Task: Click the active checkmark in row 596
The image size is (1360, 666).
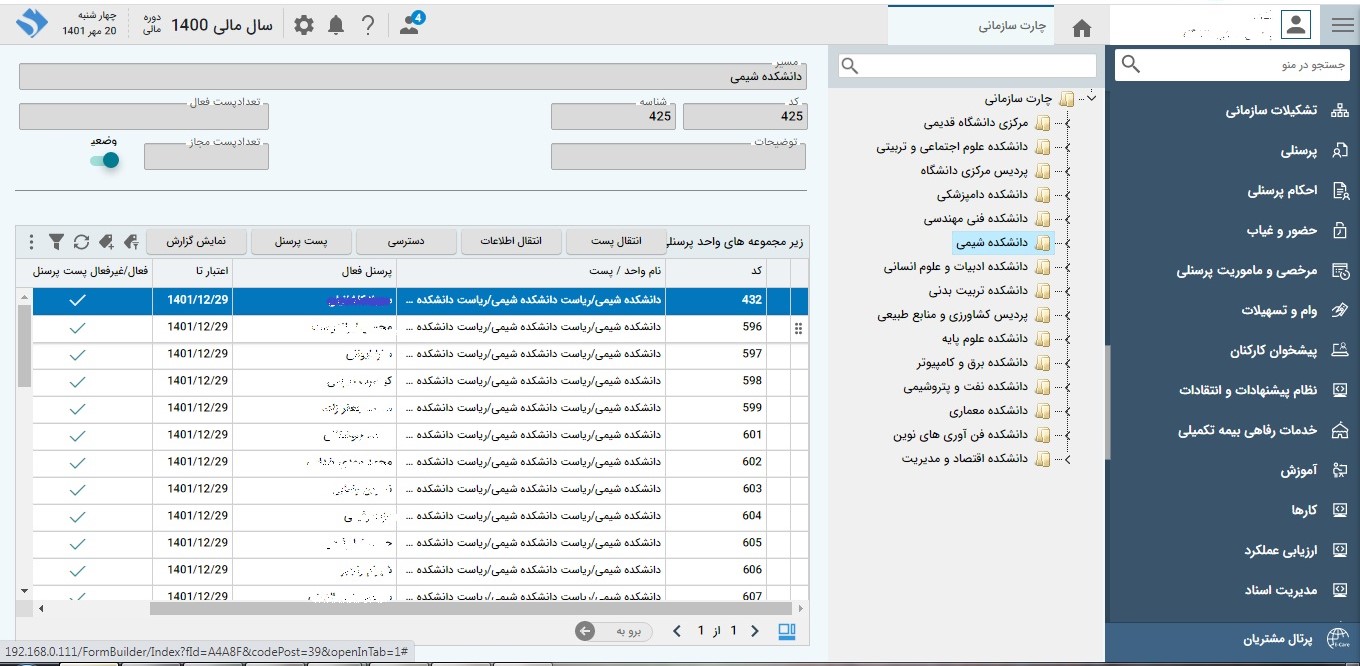Action: (78, 327)
